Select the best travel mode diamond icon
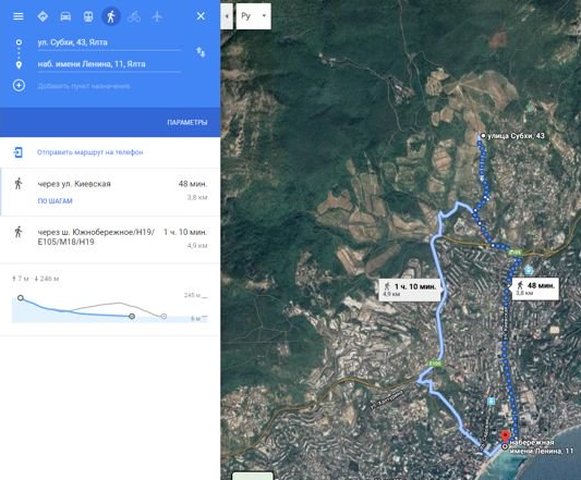Image resolution: width=581 pixels, height=480 pixels. [43, 16]
